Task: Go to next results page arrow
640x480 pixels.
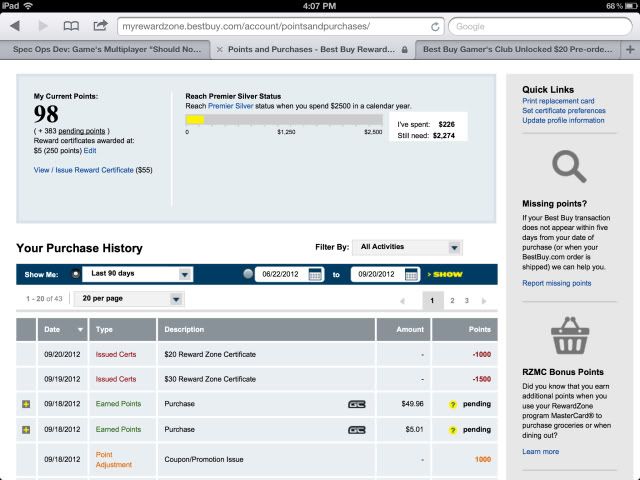Action: click(x=484, y=301)
